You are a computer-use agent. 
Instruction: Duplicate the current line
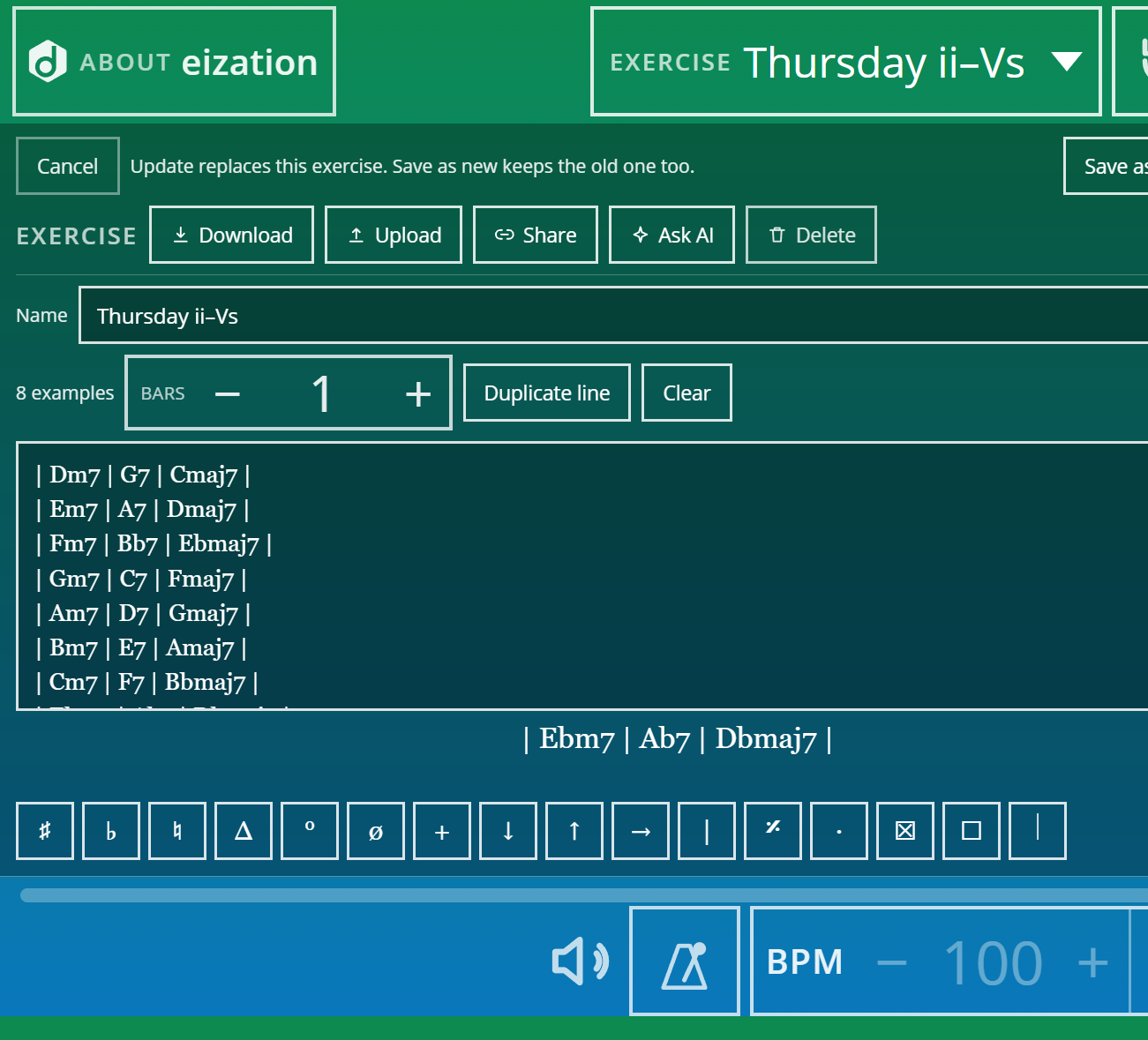coord(547,393)
